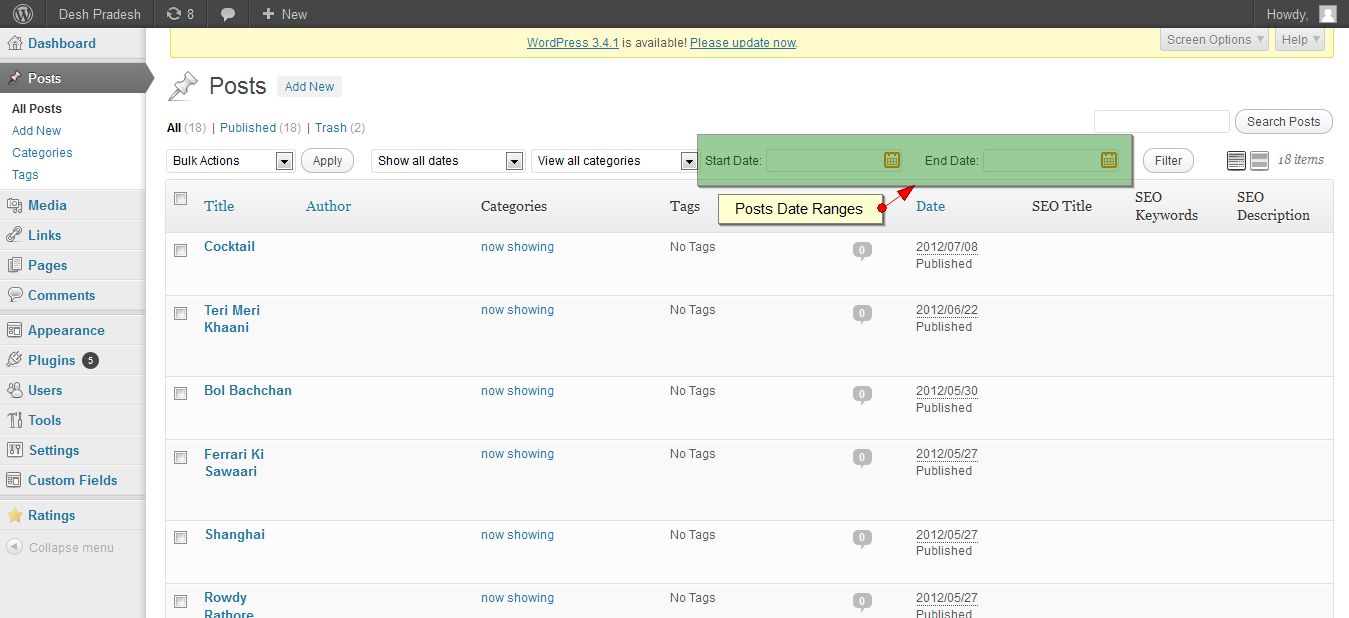The height and width of the screenshot is (618, 1349).
Task: Expand the Screen Options panel
Action: point(1215,40)
